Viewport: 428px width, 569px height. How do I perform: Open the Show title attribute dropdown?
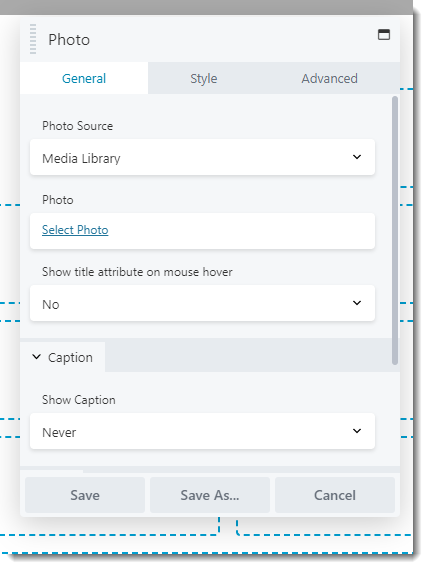[x=202, y=303]
